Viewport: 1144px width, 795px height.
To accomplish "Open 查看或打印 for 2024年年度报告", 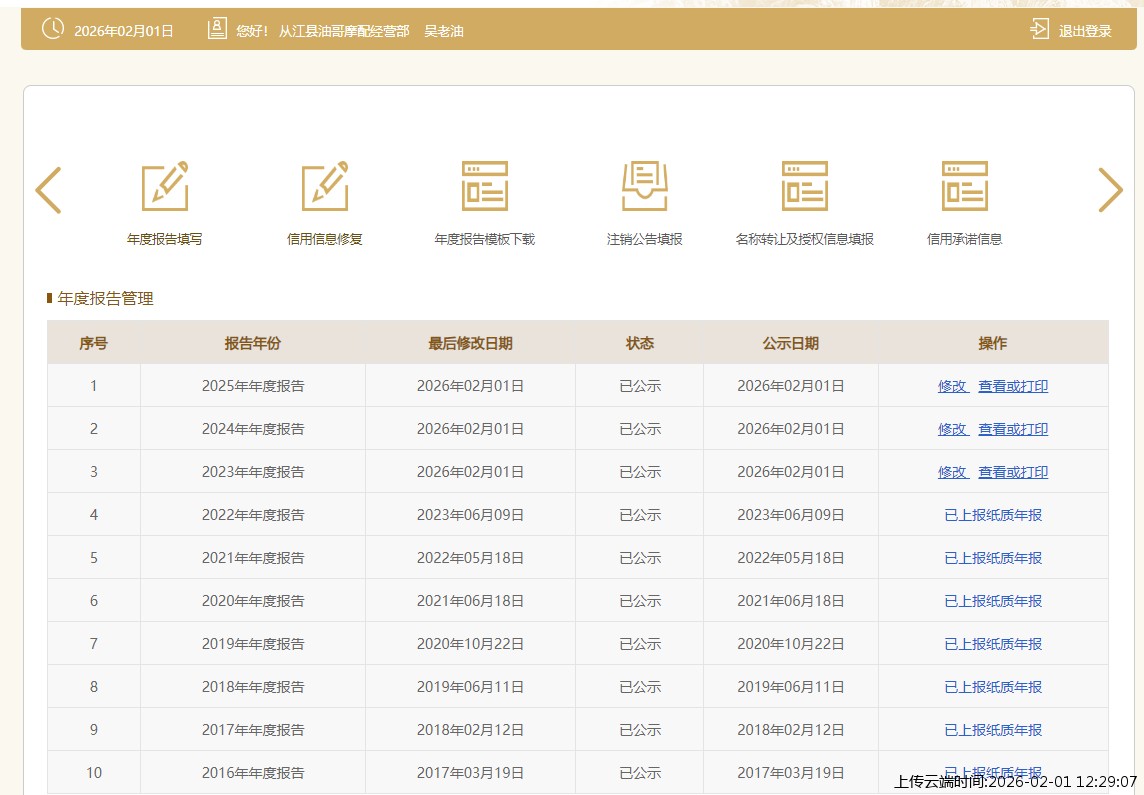I will tap(1013, 429).
